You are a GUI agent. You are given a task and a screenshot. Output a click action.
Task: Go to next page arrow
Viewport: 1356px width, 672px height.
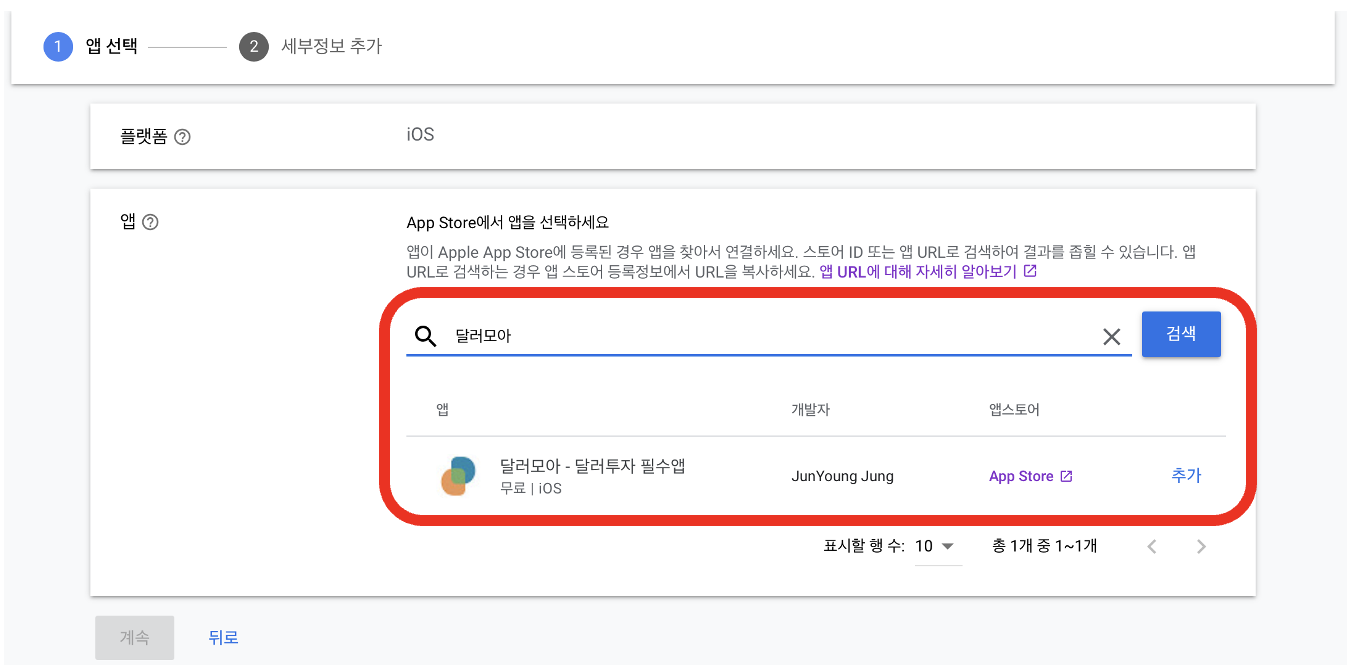1202,546
